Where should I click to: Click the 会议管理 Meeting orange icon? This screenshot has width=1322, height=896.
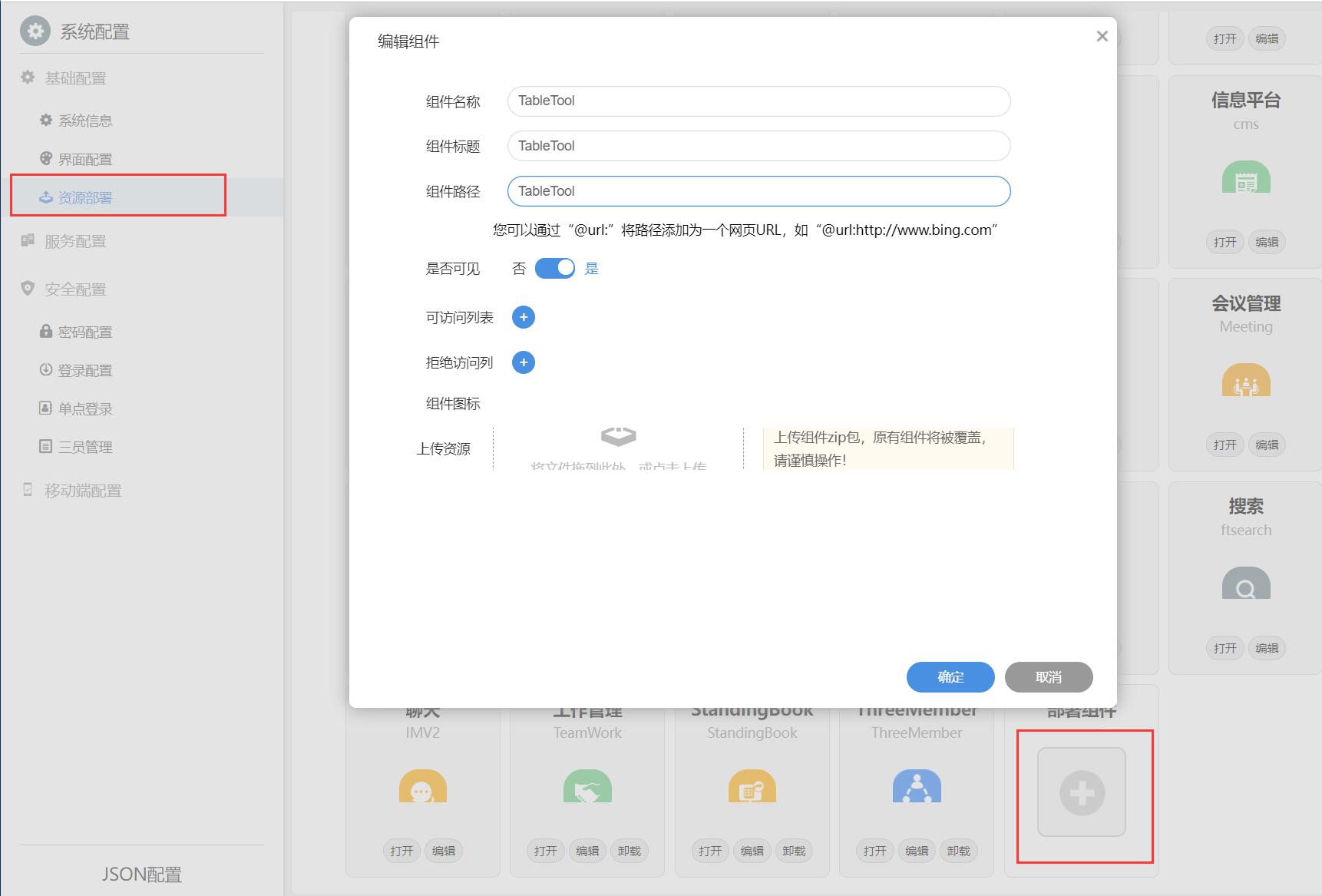tap(1245, 381)
